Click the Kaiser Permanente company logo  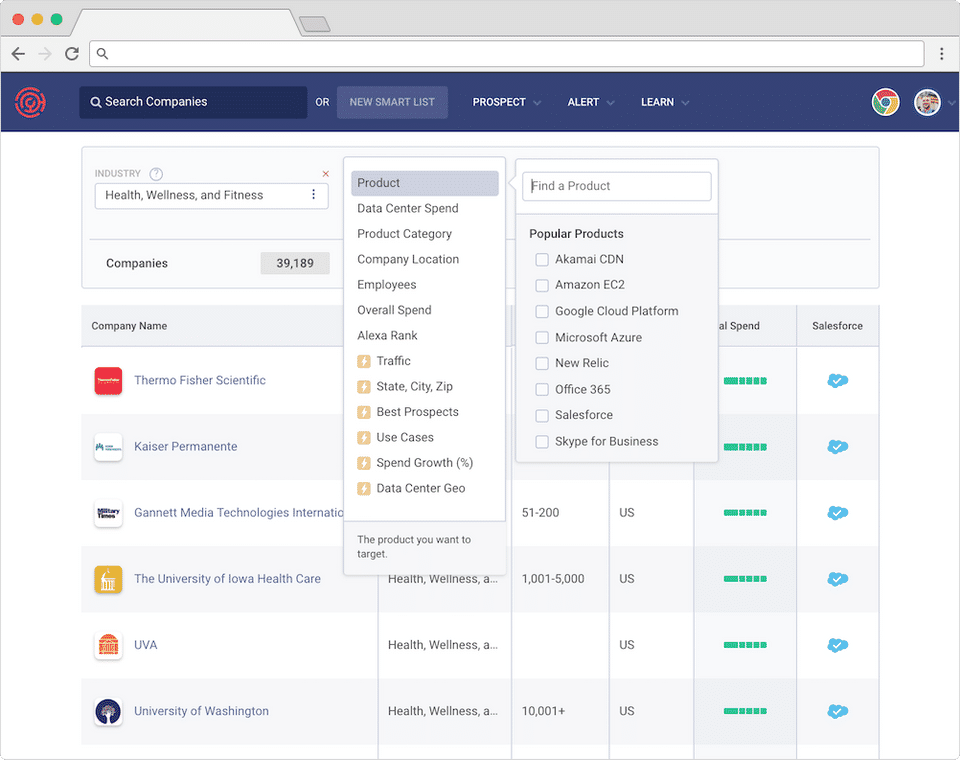point(108,447)
